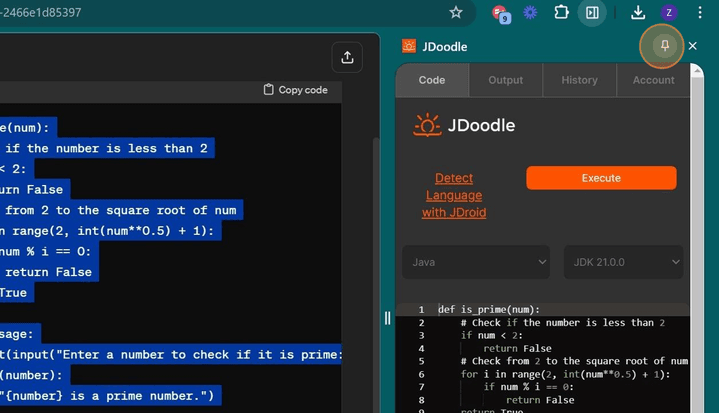Click Detect Language with JDroid link
The width and height of the screenshot is (719, 413).
[x=453, y=195]
